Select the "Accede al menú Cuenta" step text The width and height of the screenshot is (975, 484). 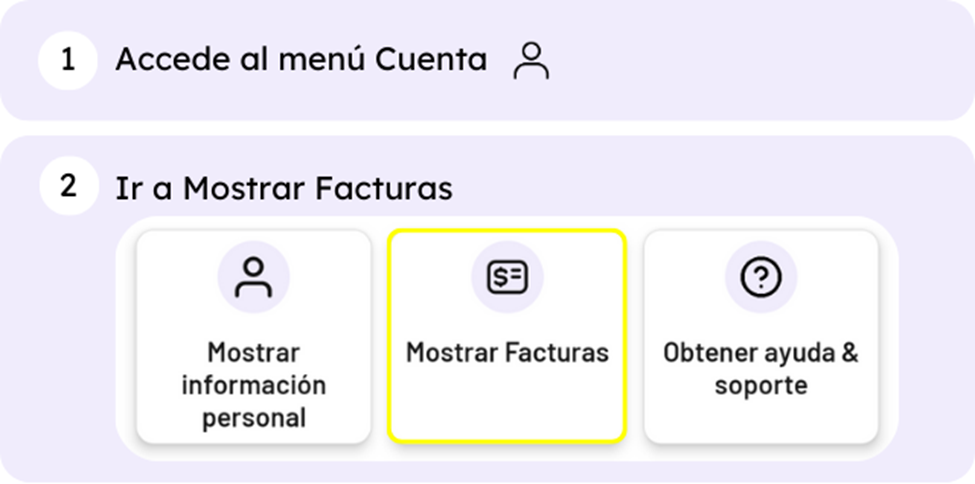click(x=301, y=60)
